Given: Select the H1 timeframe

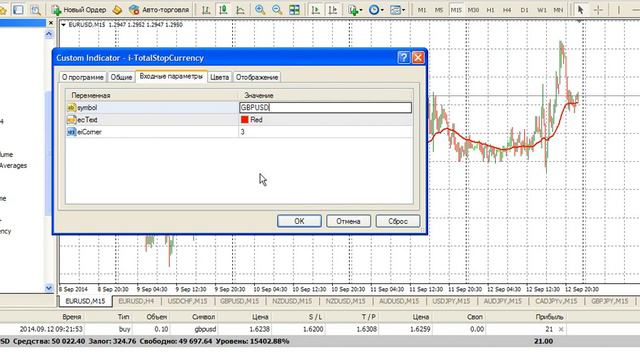Looking at the screenshot, I should [x=490, y=9].
